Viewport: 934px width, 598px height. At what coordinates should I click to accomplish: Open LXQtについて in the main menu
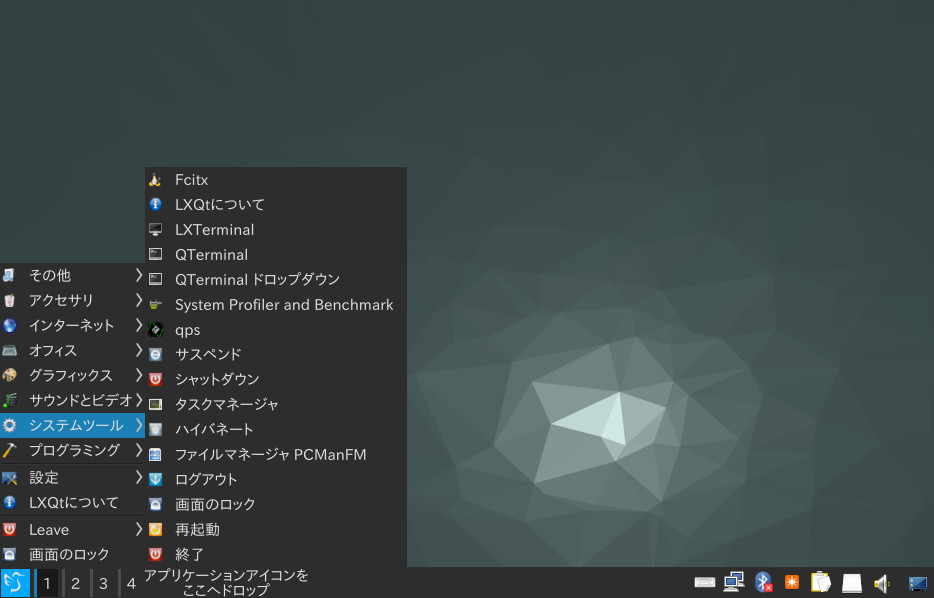pyautogui.click(x=72, y=503)
